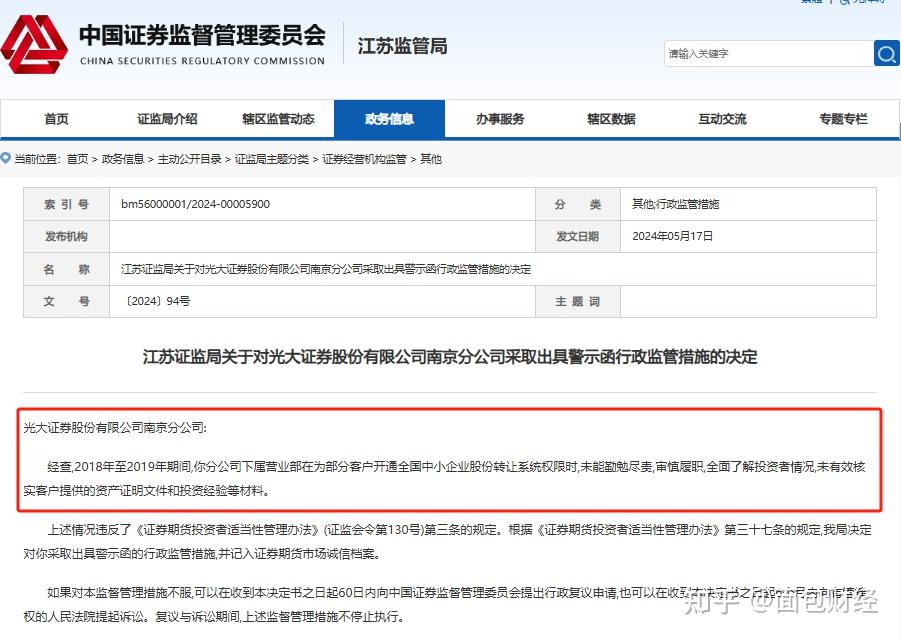Viewport: 901px width, 638px height.
Task: Open the 办事服务 menu item
Action: tap(499, 118)
